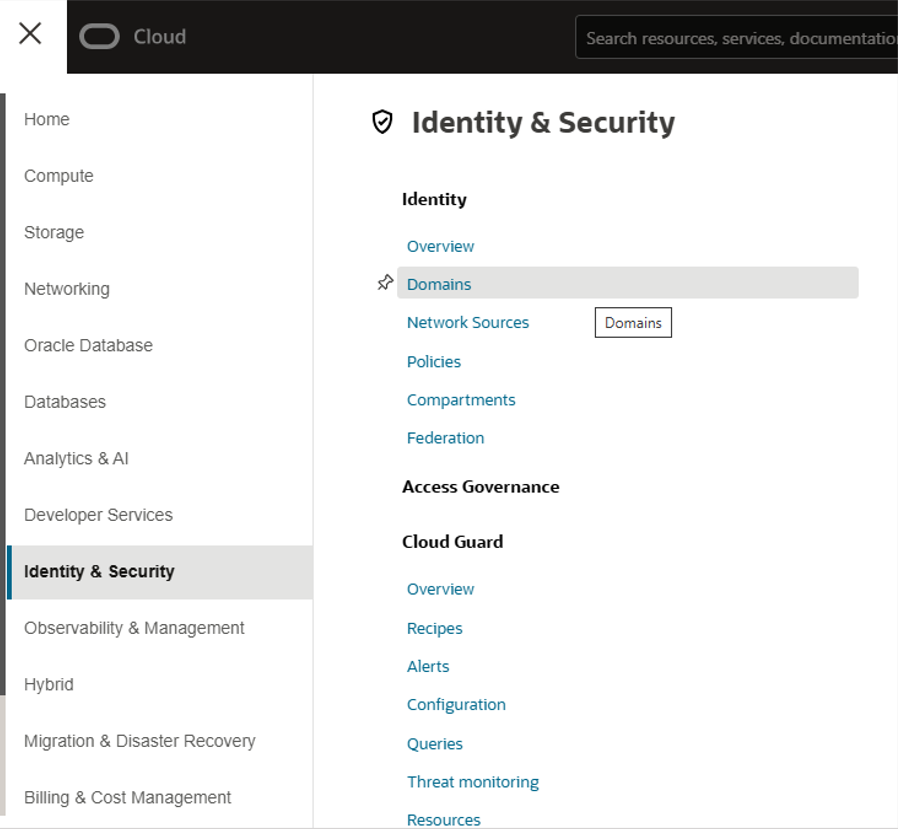Select Developer Services in the menu
898x831 pixels.
click(97, 514)
